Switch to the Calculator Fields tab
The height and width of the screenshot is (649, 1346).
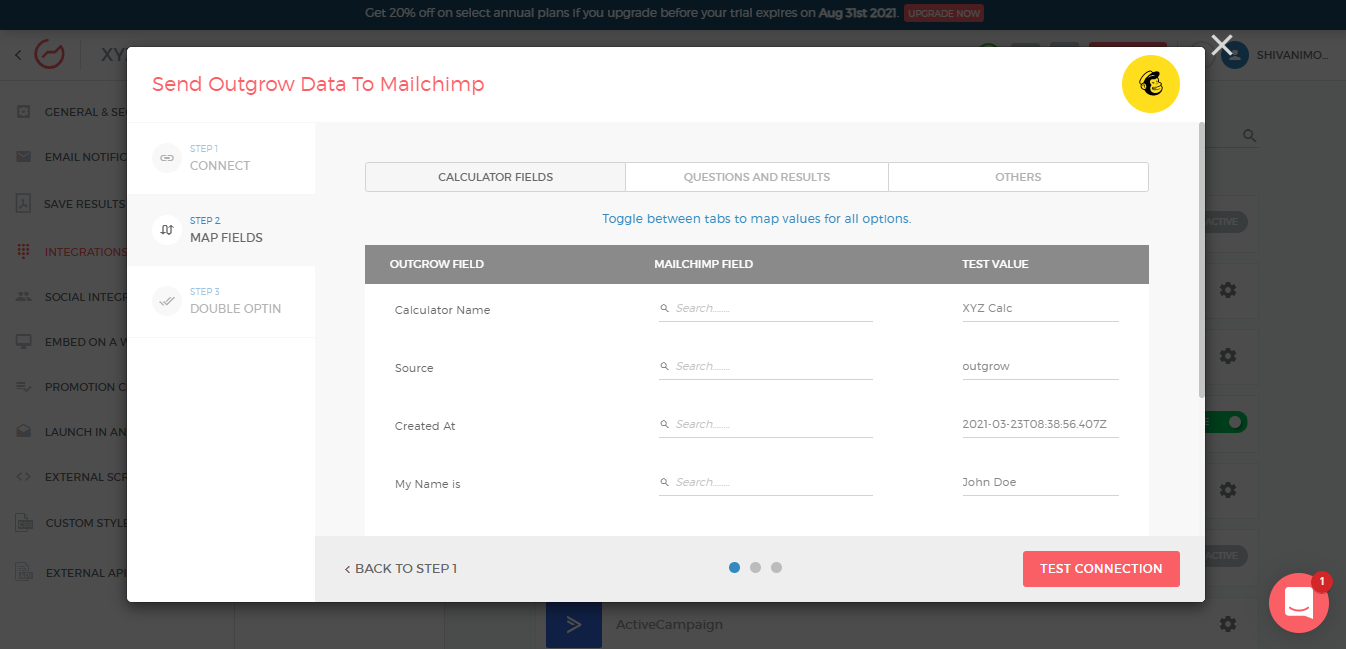(496, 177)
